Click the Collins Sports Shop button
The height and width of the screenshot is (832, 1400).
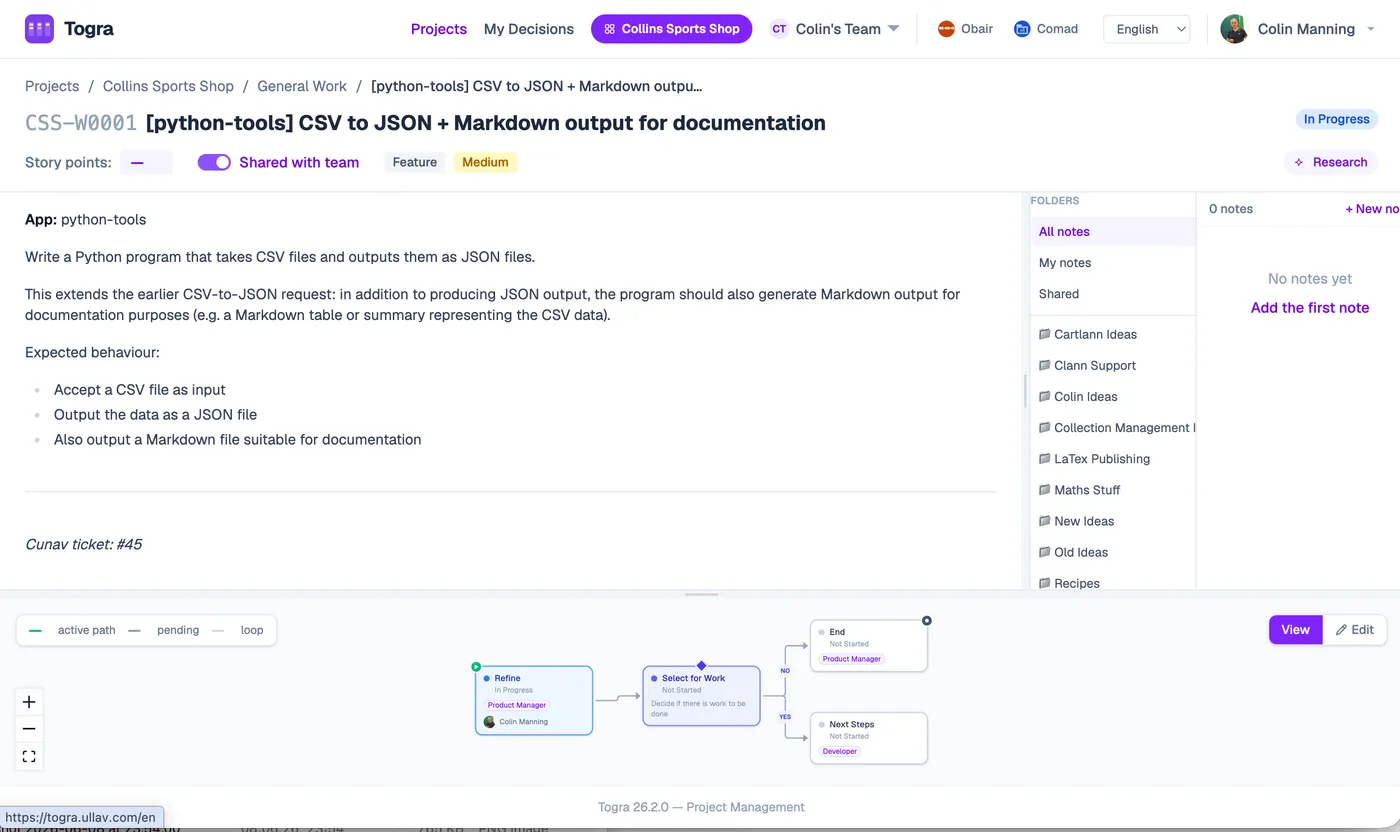(x=671, y=29)
